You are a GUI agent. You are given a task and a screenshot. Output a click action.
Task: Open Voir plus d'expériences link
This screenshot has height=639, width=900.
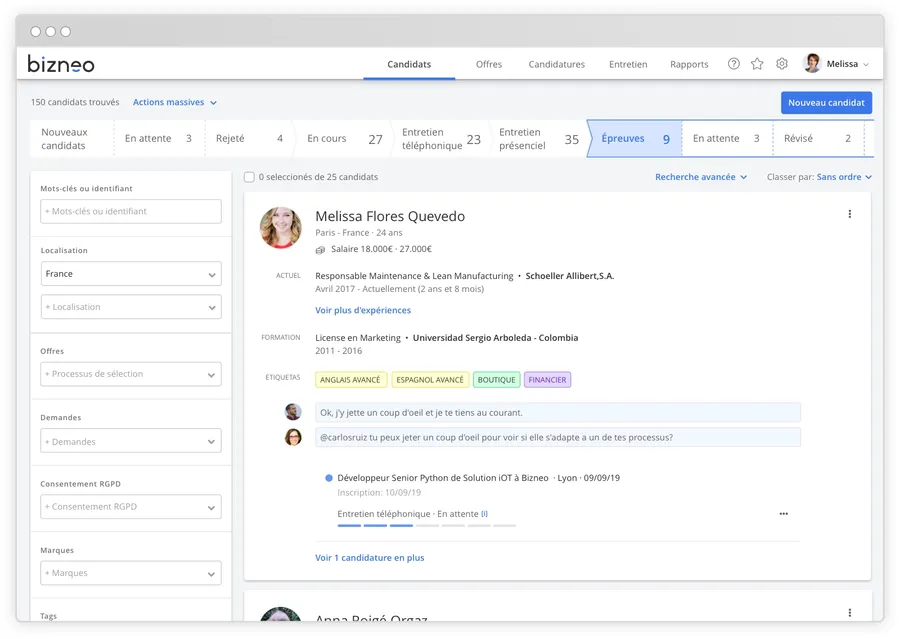(363, 310)
